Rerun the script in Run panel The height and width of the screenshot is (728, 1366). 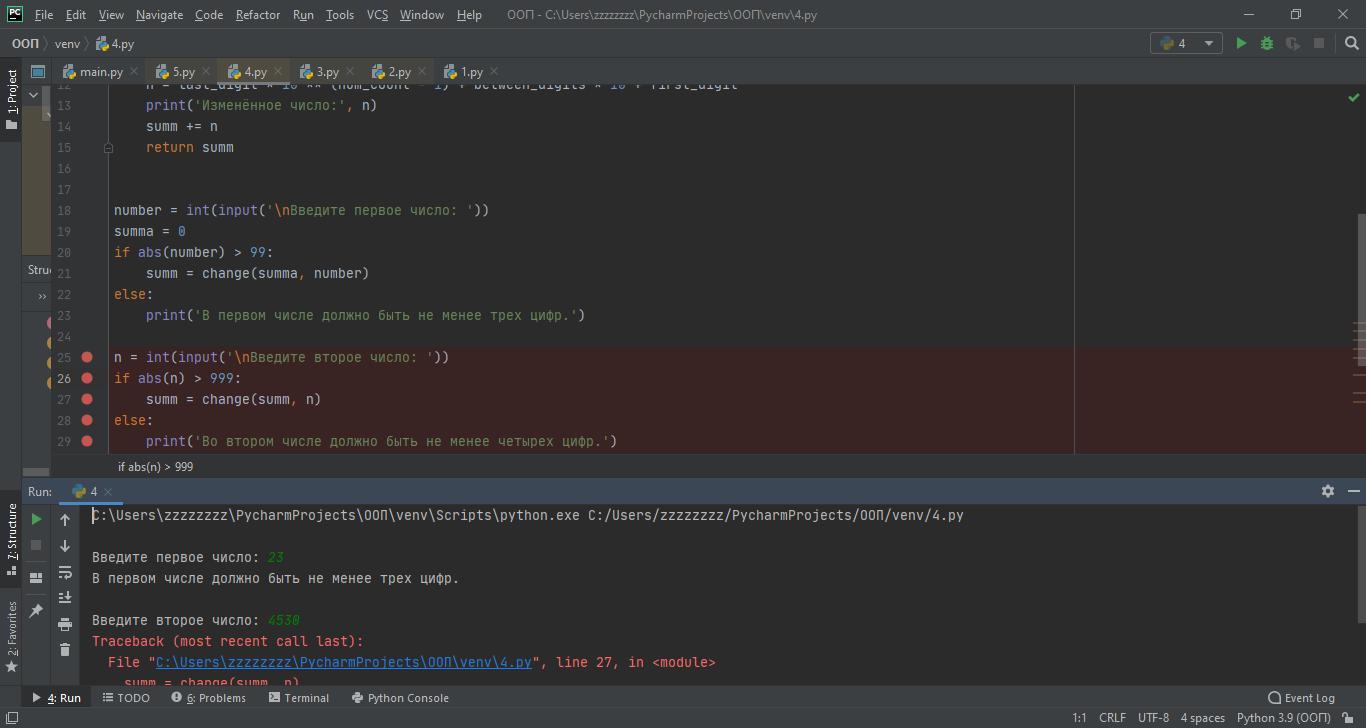[x=36, y=519]
